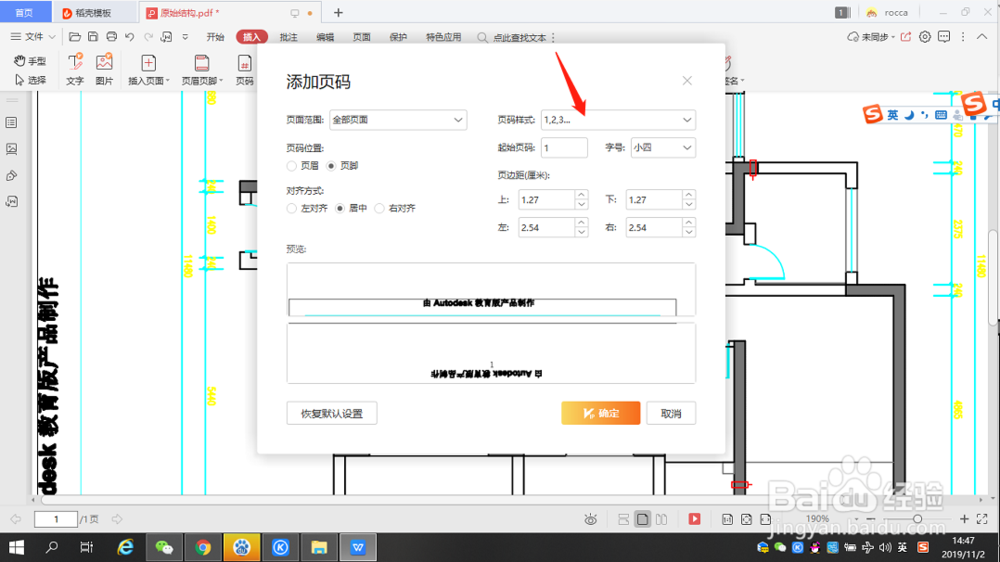Select 页脚 footer radio button
Screen dimensions: 1000x562
[331, 166]
